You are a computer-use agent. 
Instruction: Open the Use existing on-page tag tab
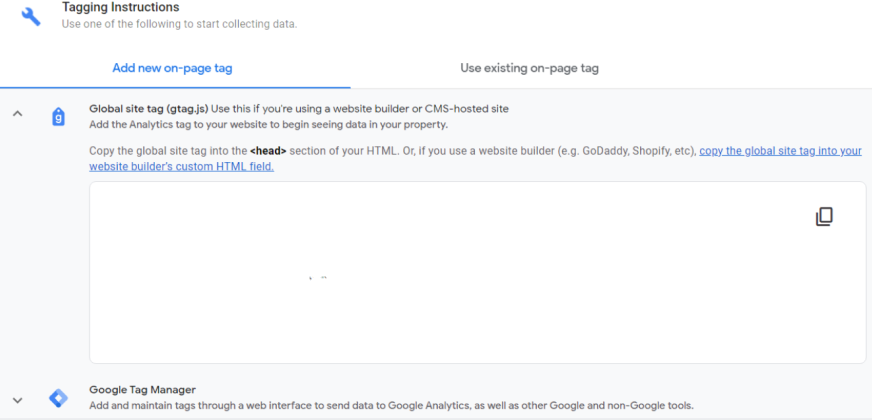coord(529,68)
